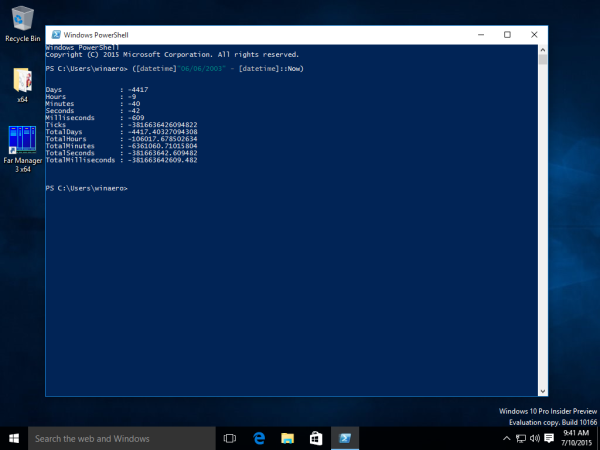The width and height of the screenshot is (600, 450).
Task: Click the TotalMinutes output line
Action: click(121, 146)
